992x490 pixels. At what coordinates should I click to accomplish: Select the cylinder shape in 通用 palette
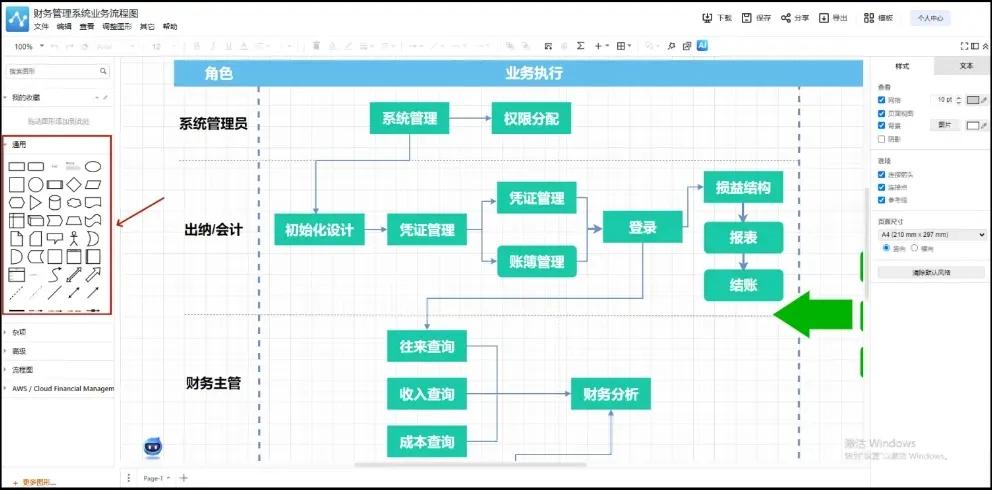pyautogui.click(x=55, y=202)
